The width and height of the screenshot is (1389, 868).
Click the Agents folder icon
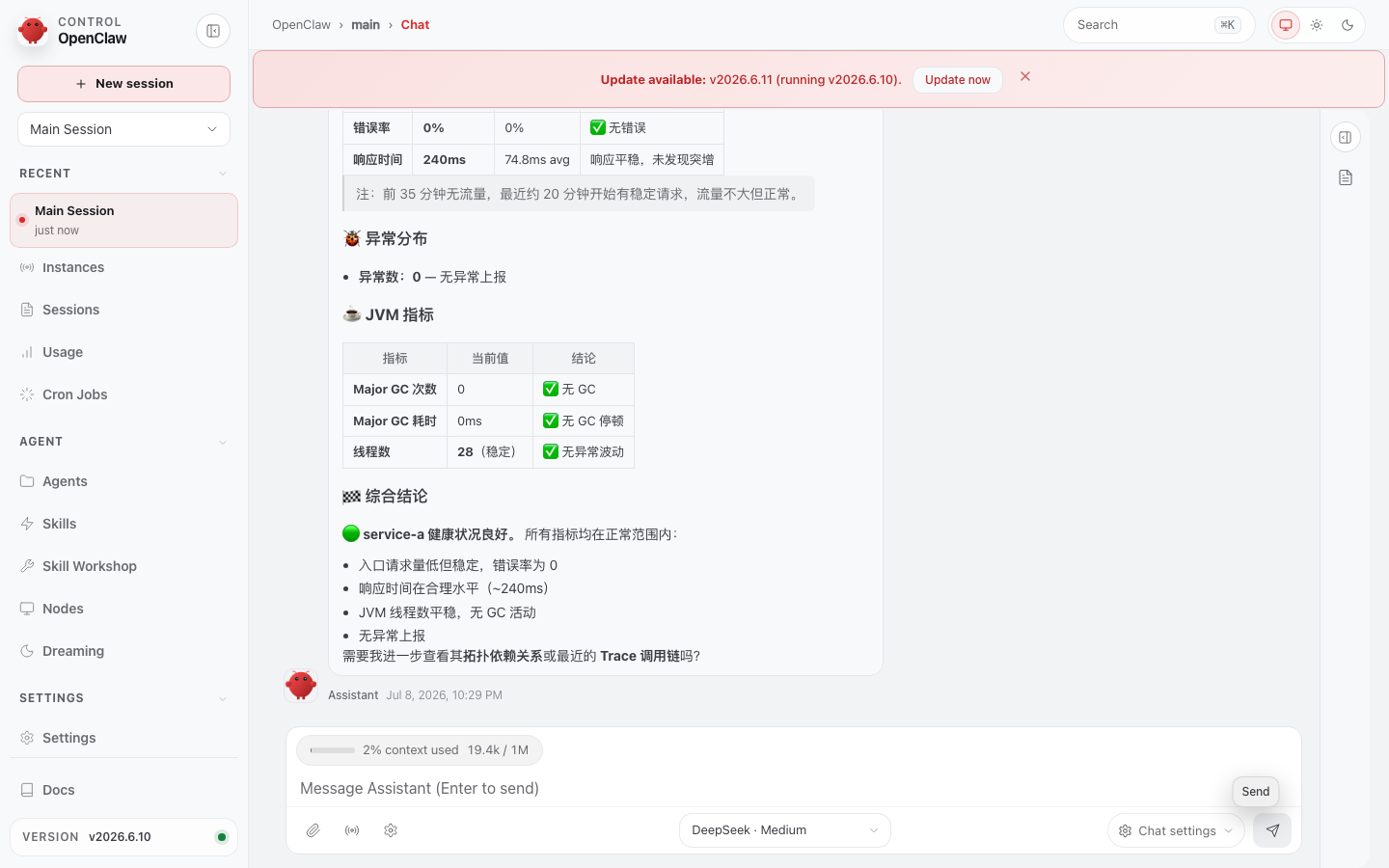27,481
